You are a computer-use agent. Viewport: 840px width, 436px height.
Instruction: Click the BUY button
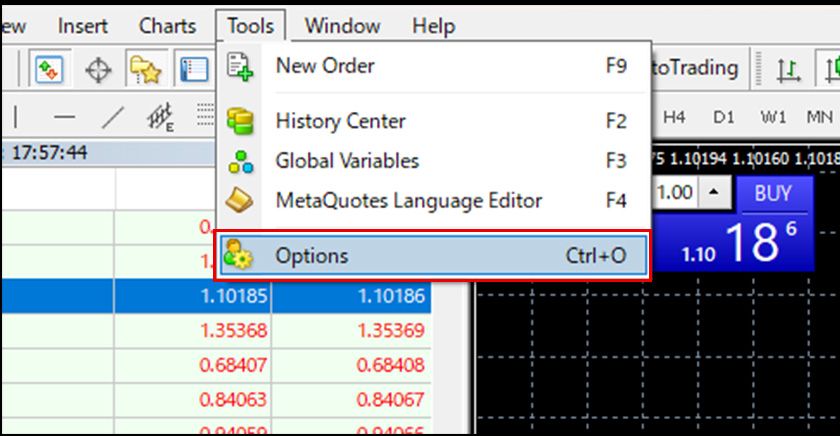772,193
